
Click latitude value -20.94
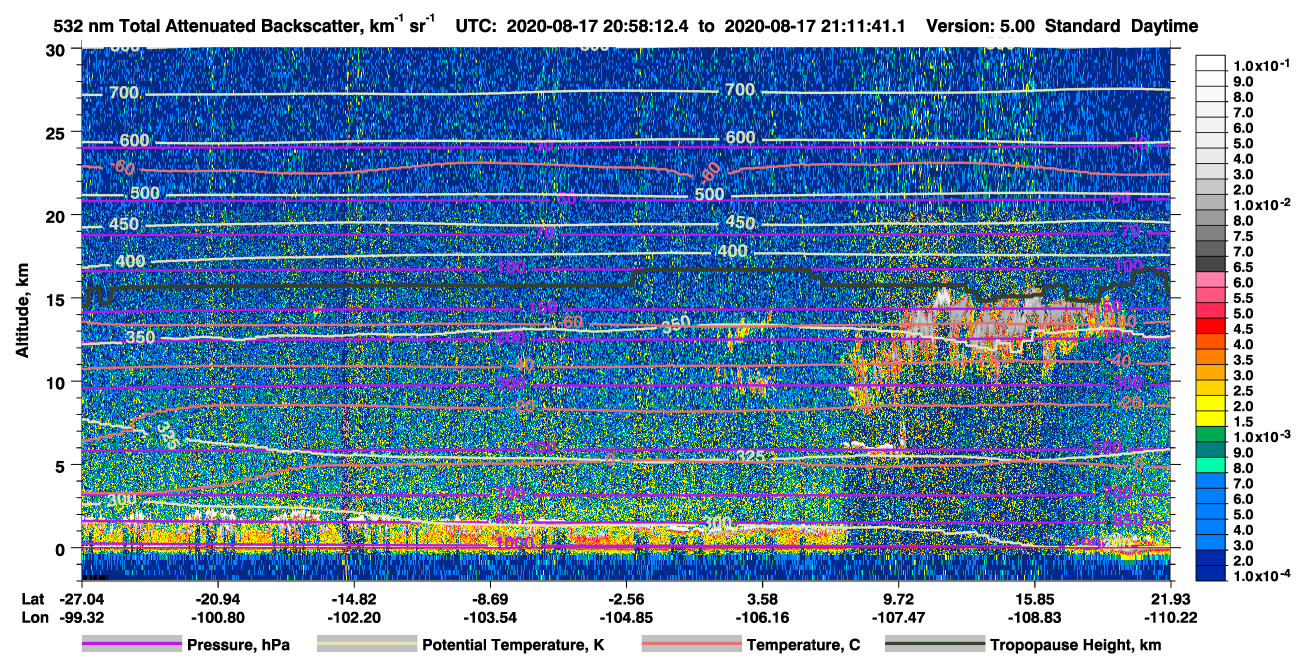coord(217,597)
